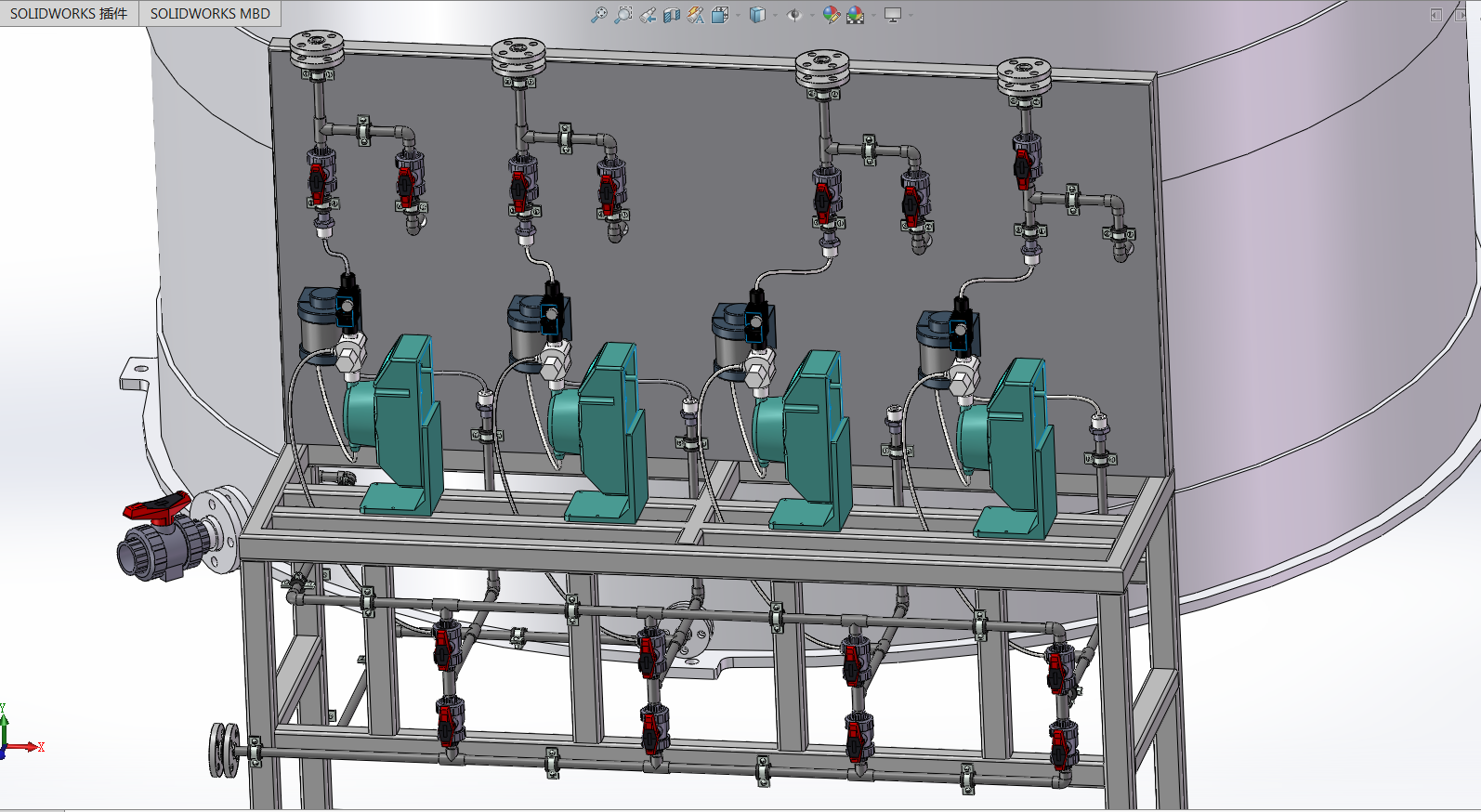Click the Zoom to Fit icon
1481x812 pixels.
599,15
